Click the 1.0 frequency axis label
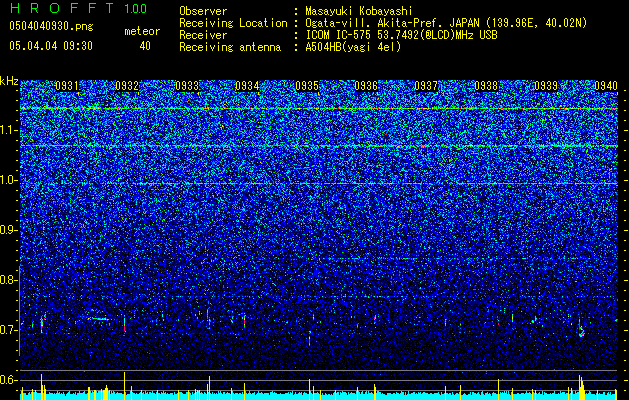629x400 pixels. tap(9, 180)
